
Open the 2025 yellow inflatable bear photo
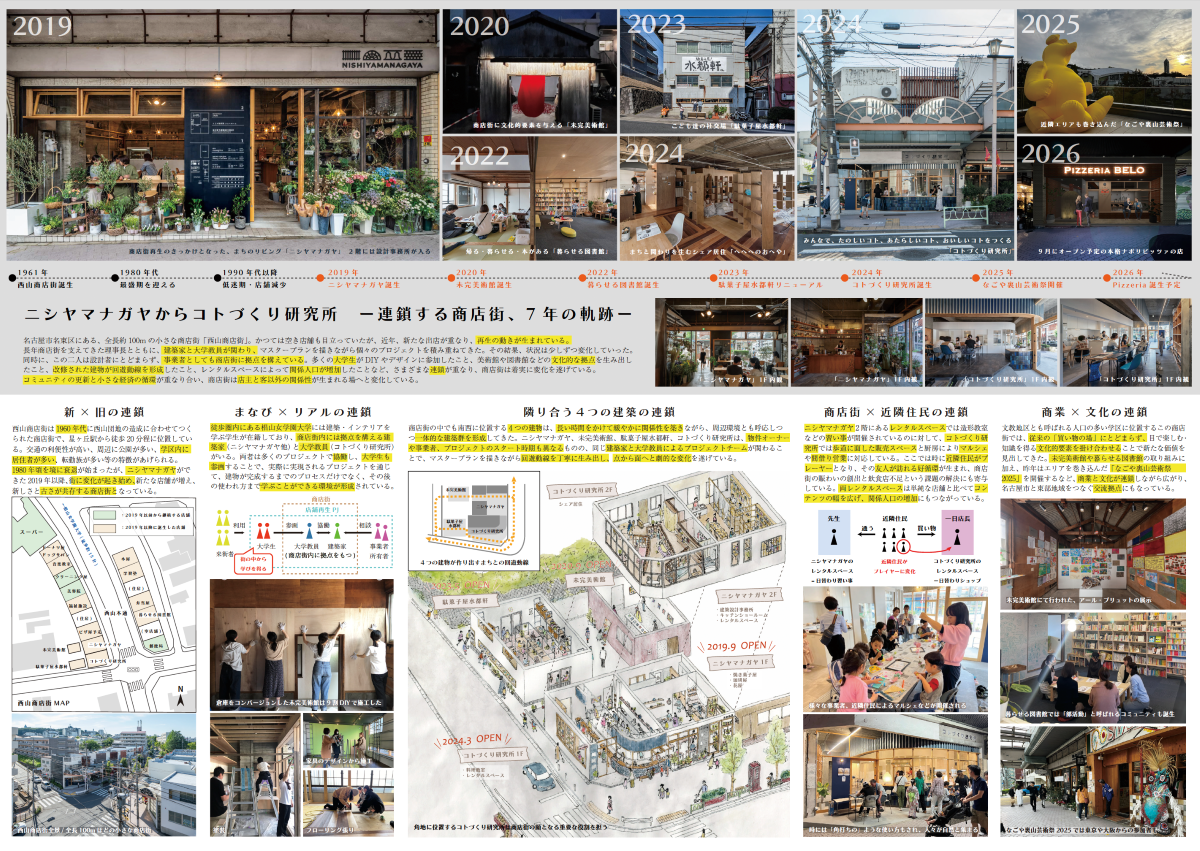pos(1104,72)
